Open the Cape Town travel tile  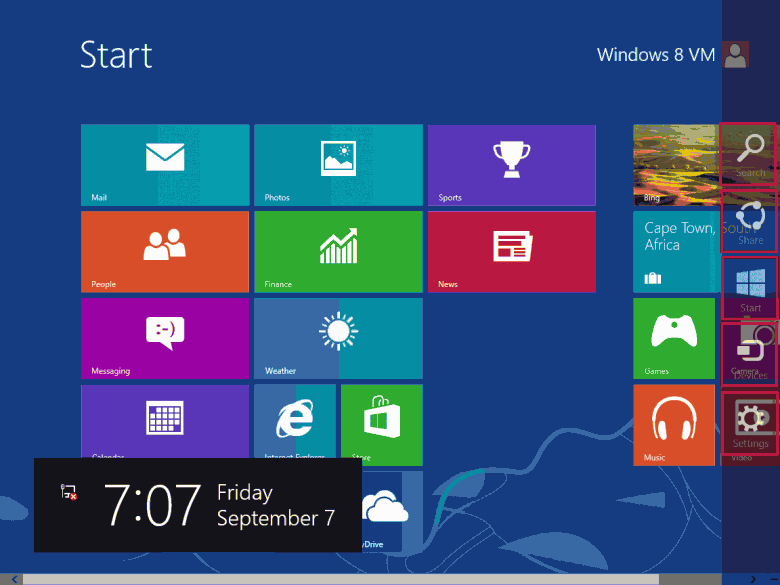678,252
